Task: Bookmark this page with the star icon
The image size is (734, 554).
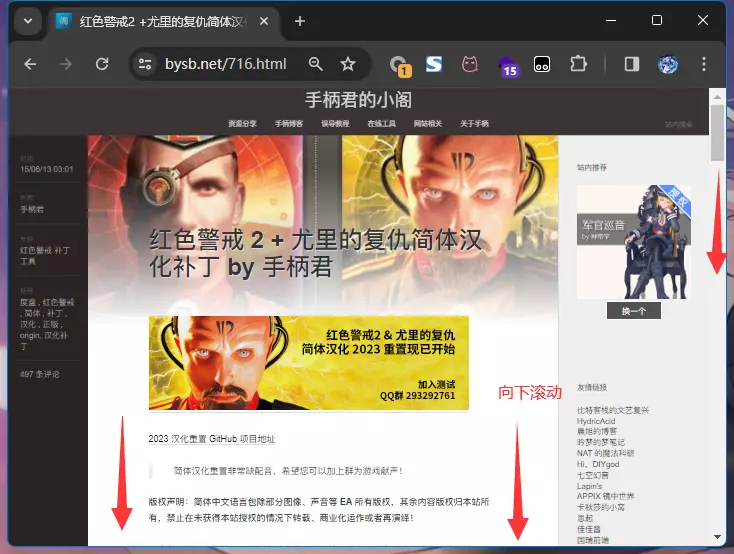Action: coord(348,64)
